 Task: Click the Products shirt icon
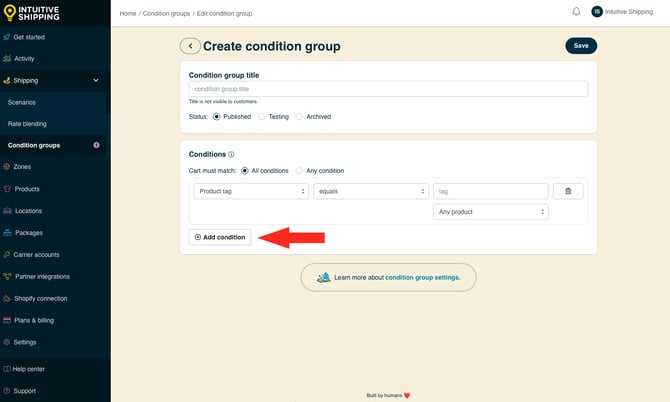(x=7, y=189)
